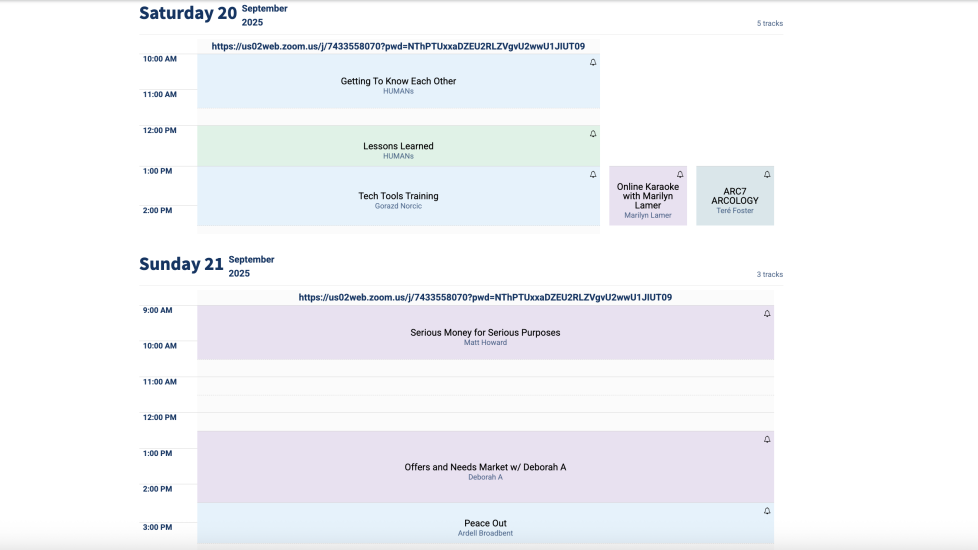The height and width of the screenshot is (550, 978).
Task: Open Serious Money for Serious Purposes title
Action: point(485,332)
